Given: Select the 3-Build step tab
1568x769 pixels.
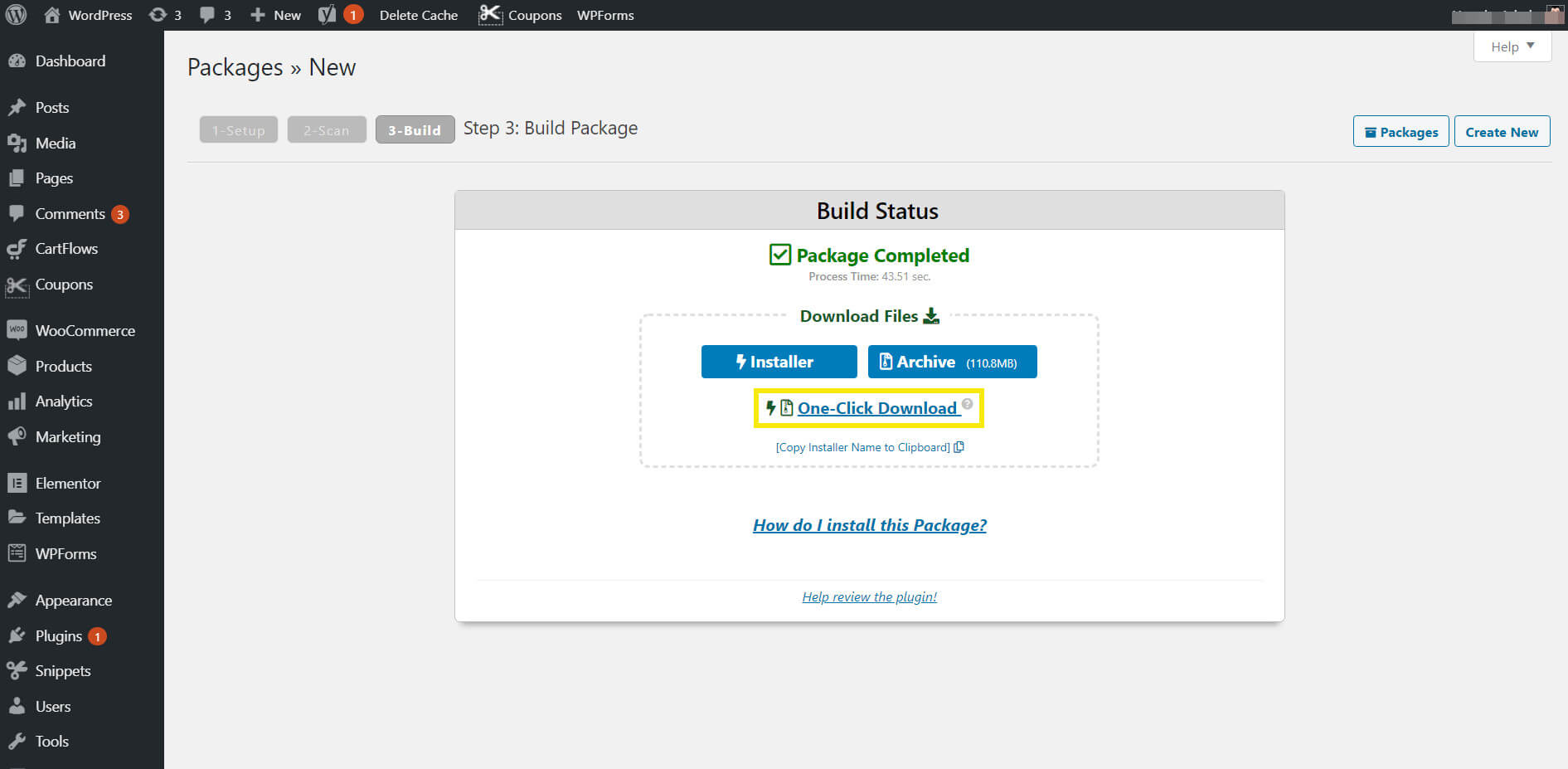Looking at the screenshot, I should tap(415, 130).
